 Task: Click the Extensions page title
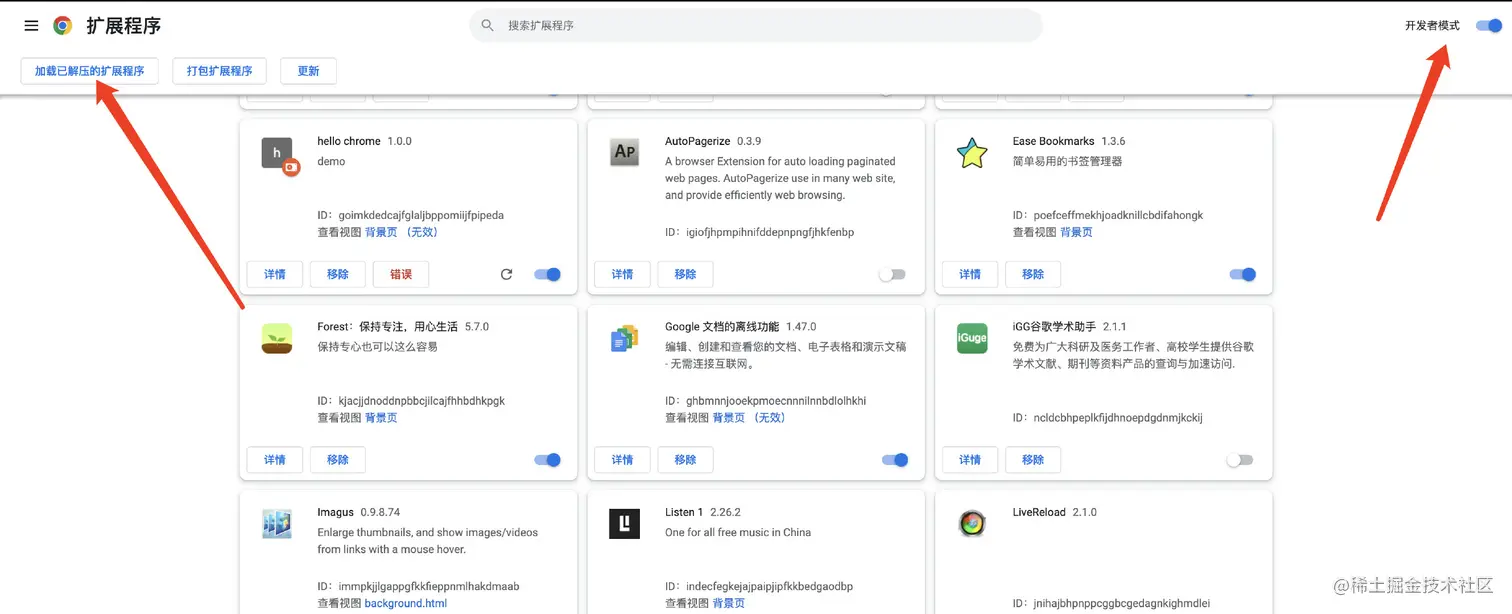[123, 26]
